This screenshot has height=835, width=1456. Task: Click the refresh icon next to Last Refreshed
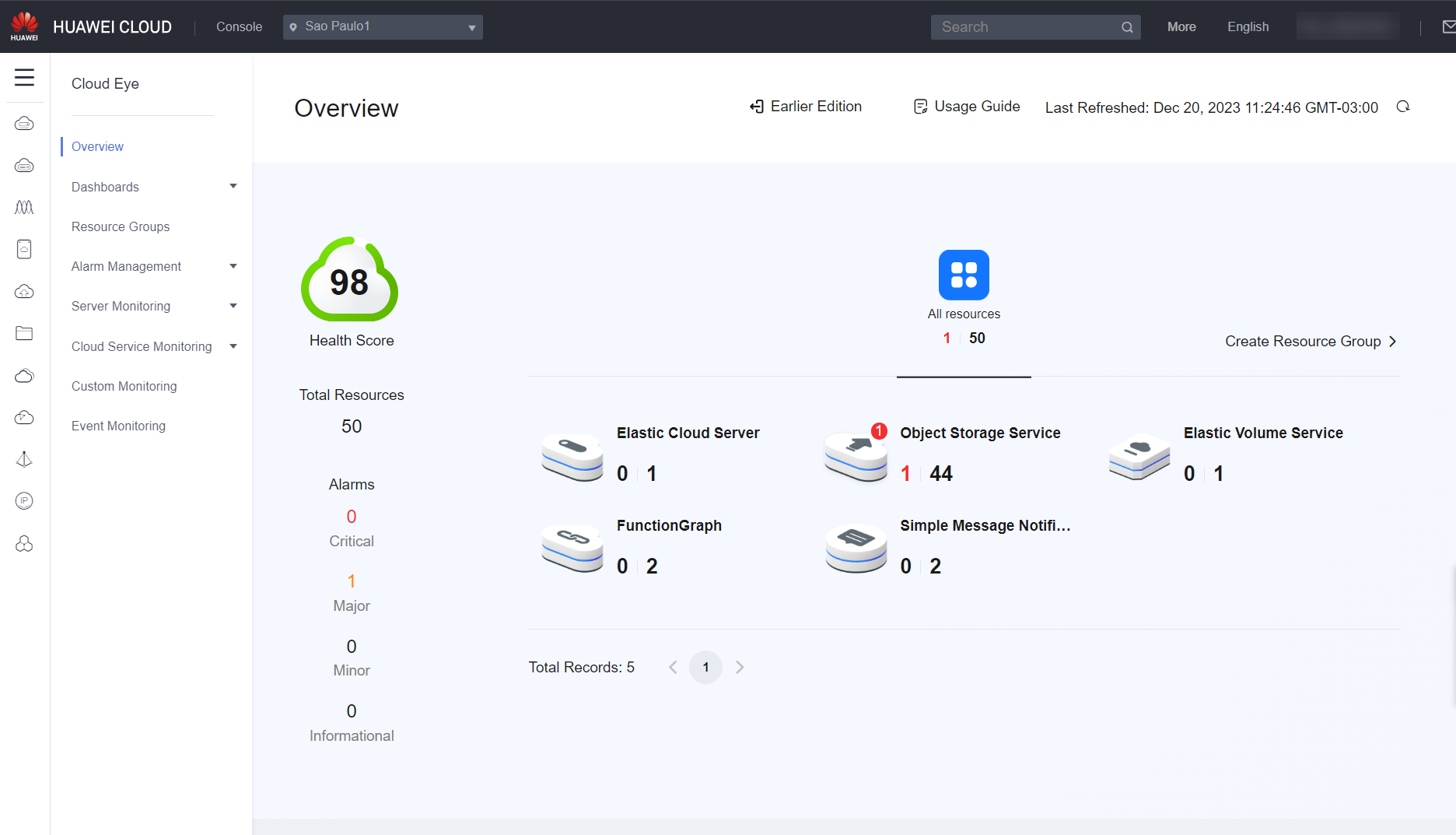click(1403, 107)
